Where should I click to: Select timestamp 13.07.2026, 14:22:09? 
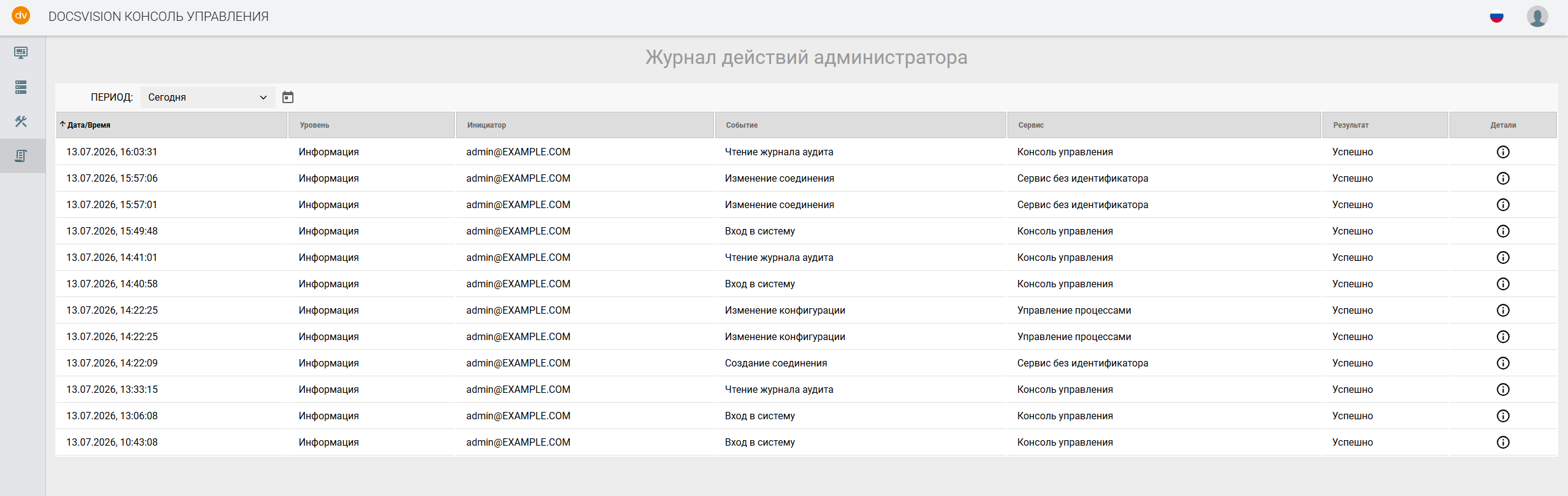pyautogui.click(x=112, y=363)
